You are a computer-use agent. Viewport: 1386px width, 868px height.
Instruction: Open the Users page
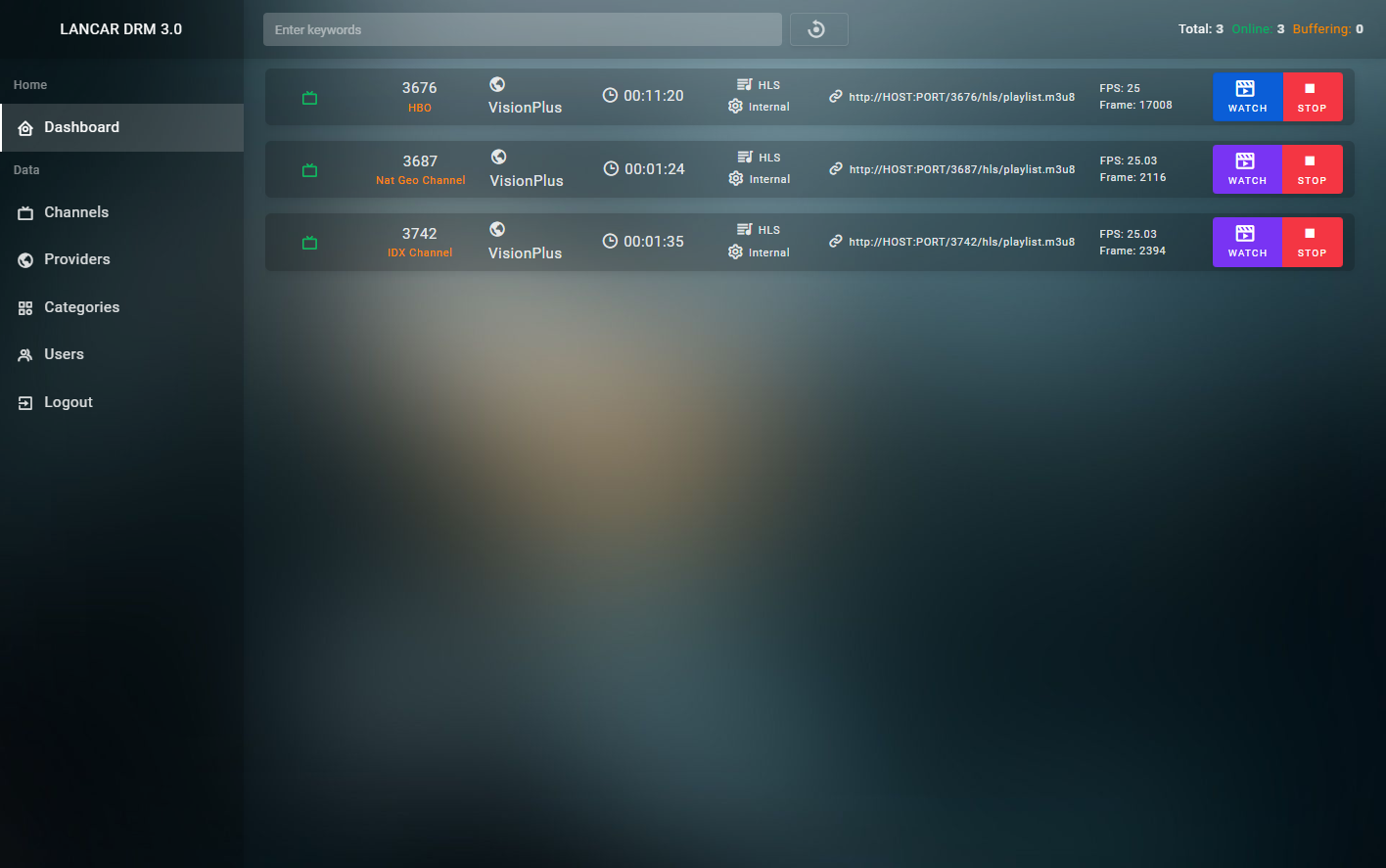(64, 354)
